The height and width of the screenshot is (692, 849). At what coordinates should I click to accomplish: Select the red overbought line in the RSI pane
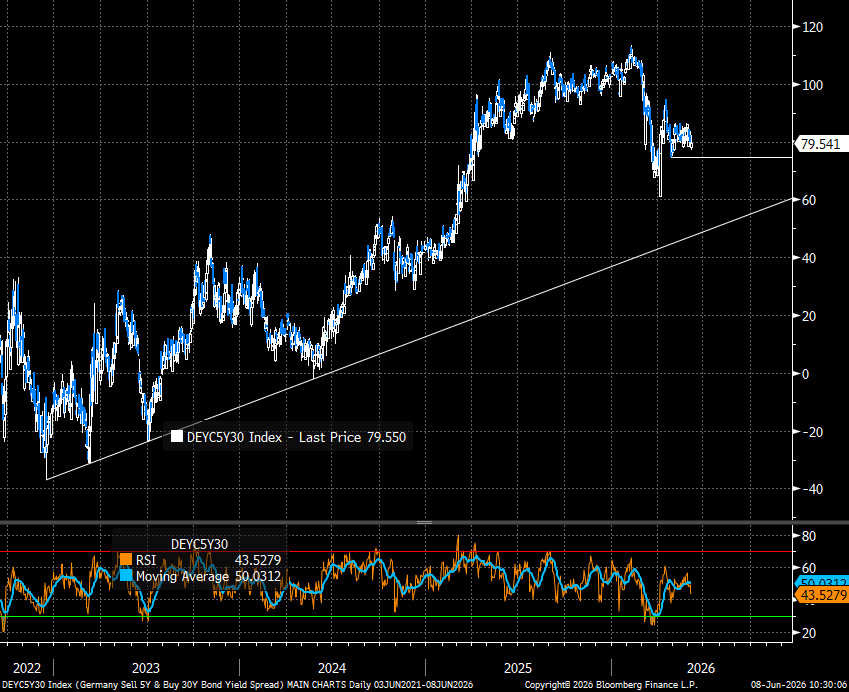point(396,551)
